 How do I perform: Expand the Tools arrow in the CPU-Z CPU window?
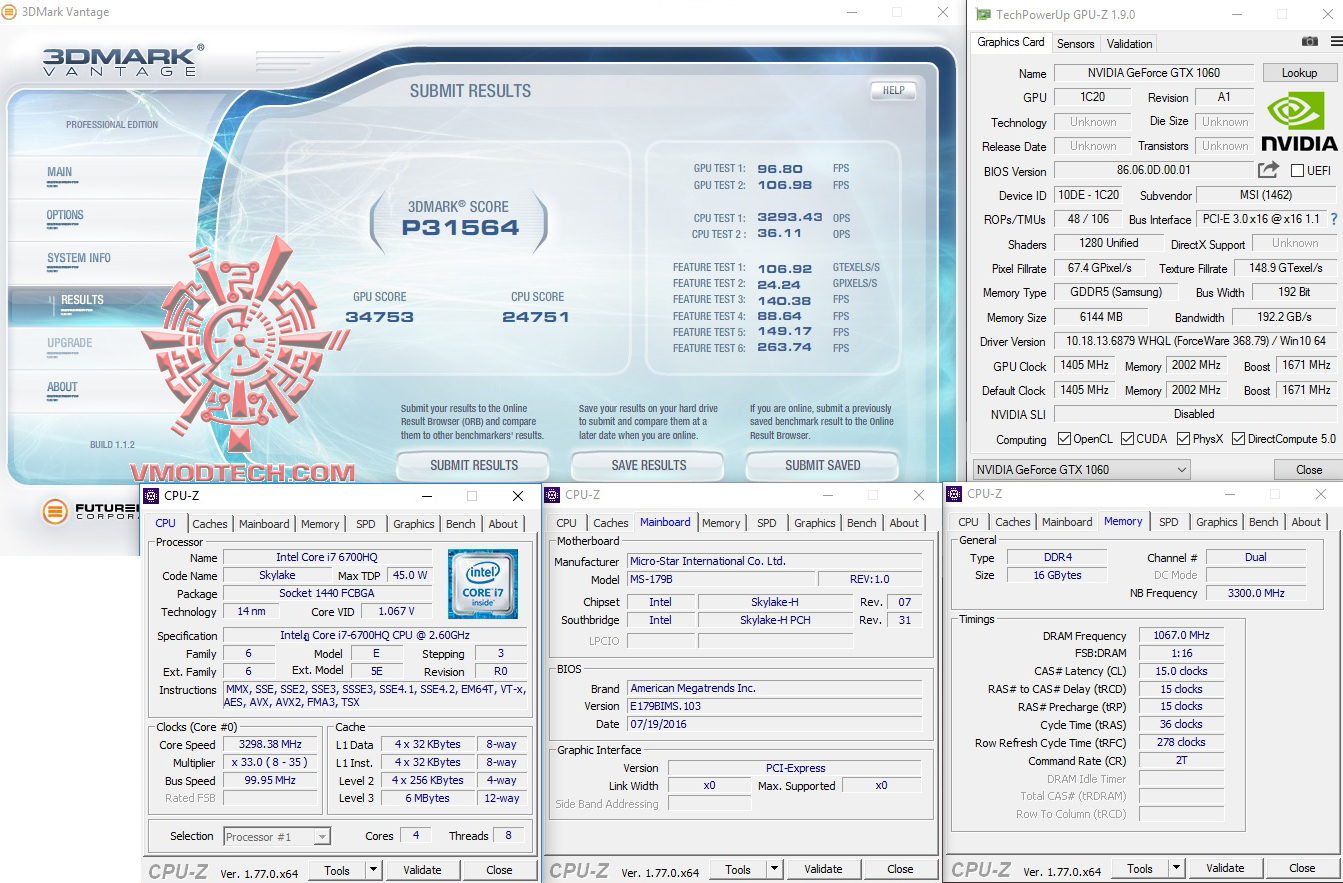(373, 870)
